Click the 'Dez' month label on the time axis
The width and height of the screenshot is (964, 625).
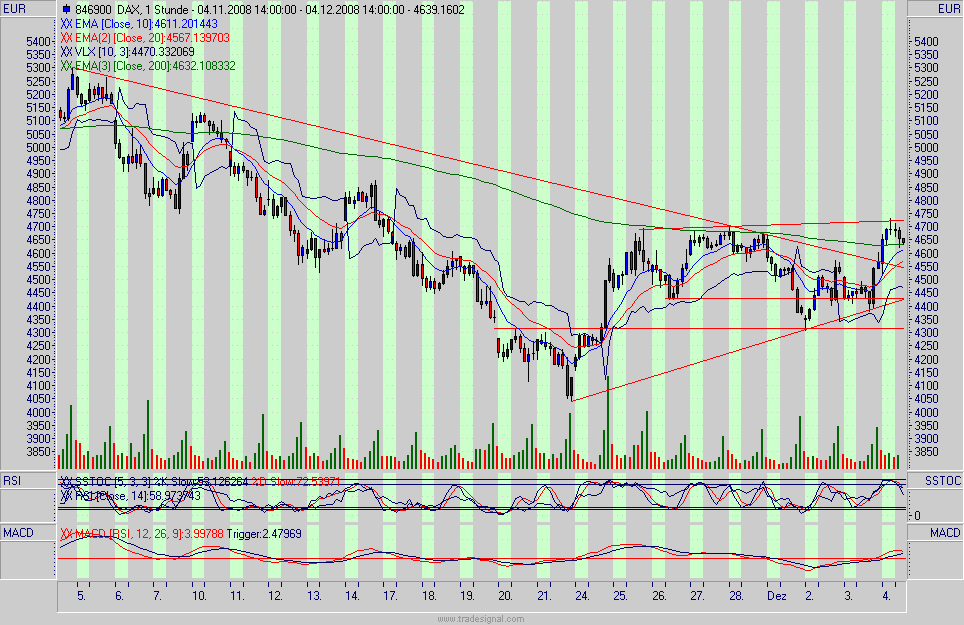[x=776, y=596]
